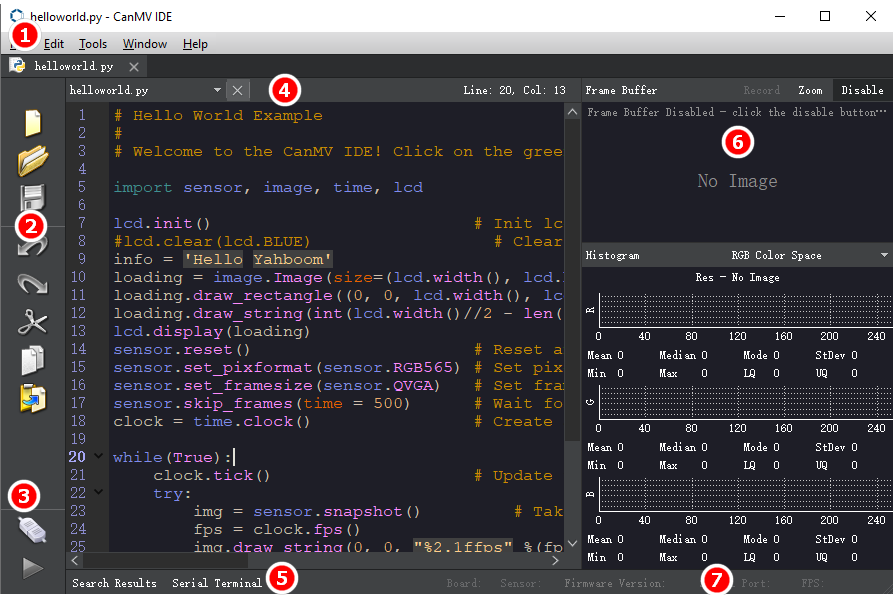Screen dimensions: 893x595
Task: Cut selection with the scissors icon
Action: (33, 322)
